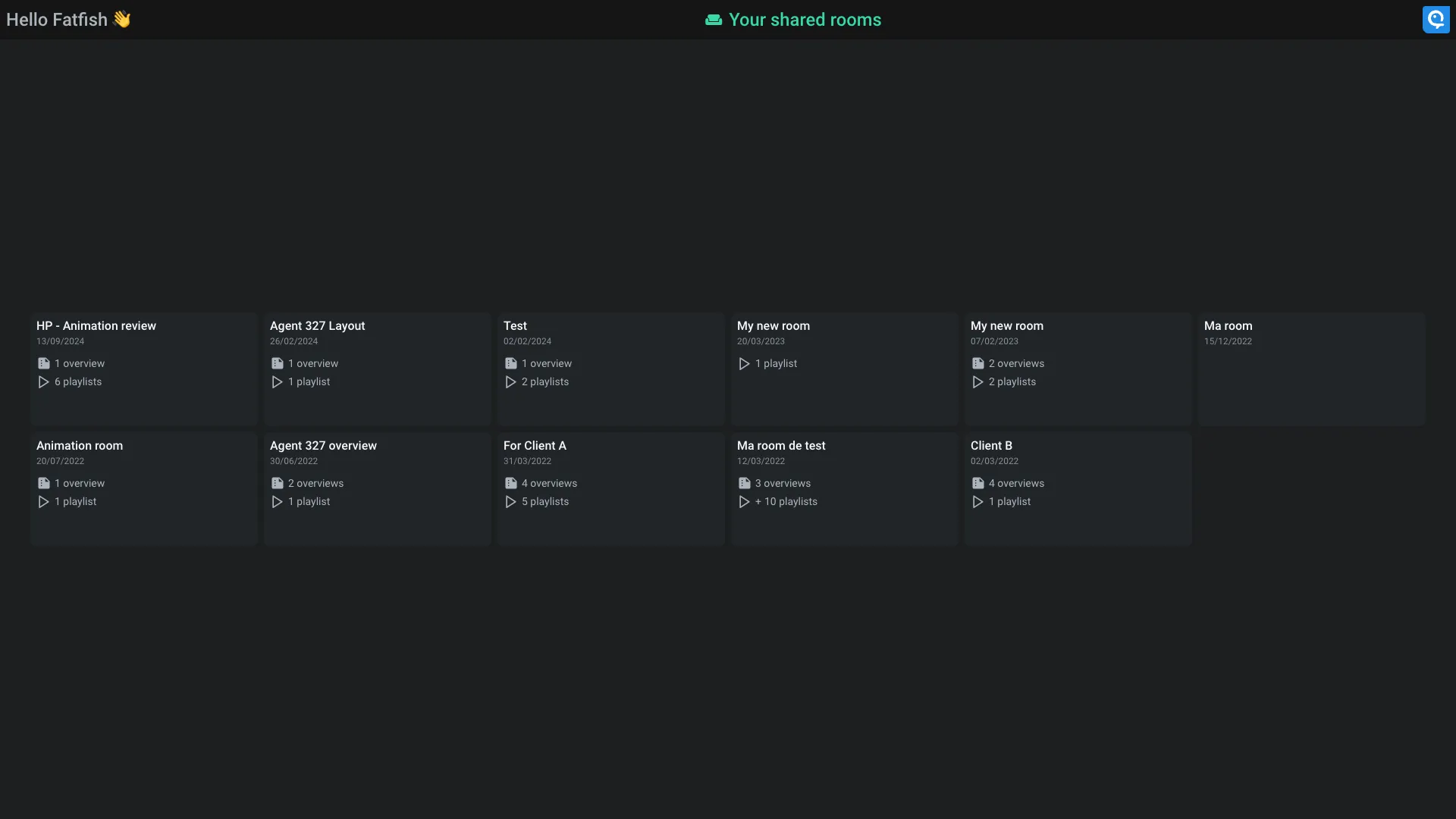Click the blue logo icon top right
1456x819 pixels.
point(1436,20)
